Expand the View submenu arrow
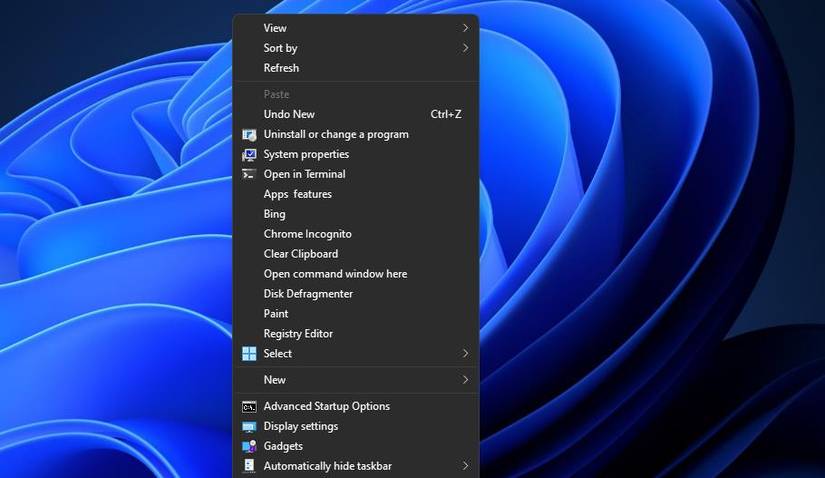Image resolution: width=825 pixels, height=478 pixels. tap(465, 28)
